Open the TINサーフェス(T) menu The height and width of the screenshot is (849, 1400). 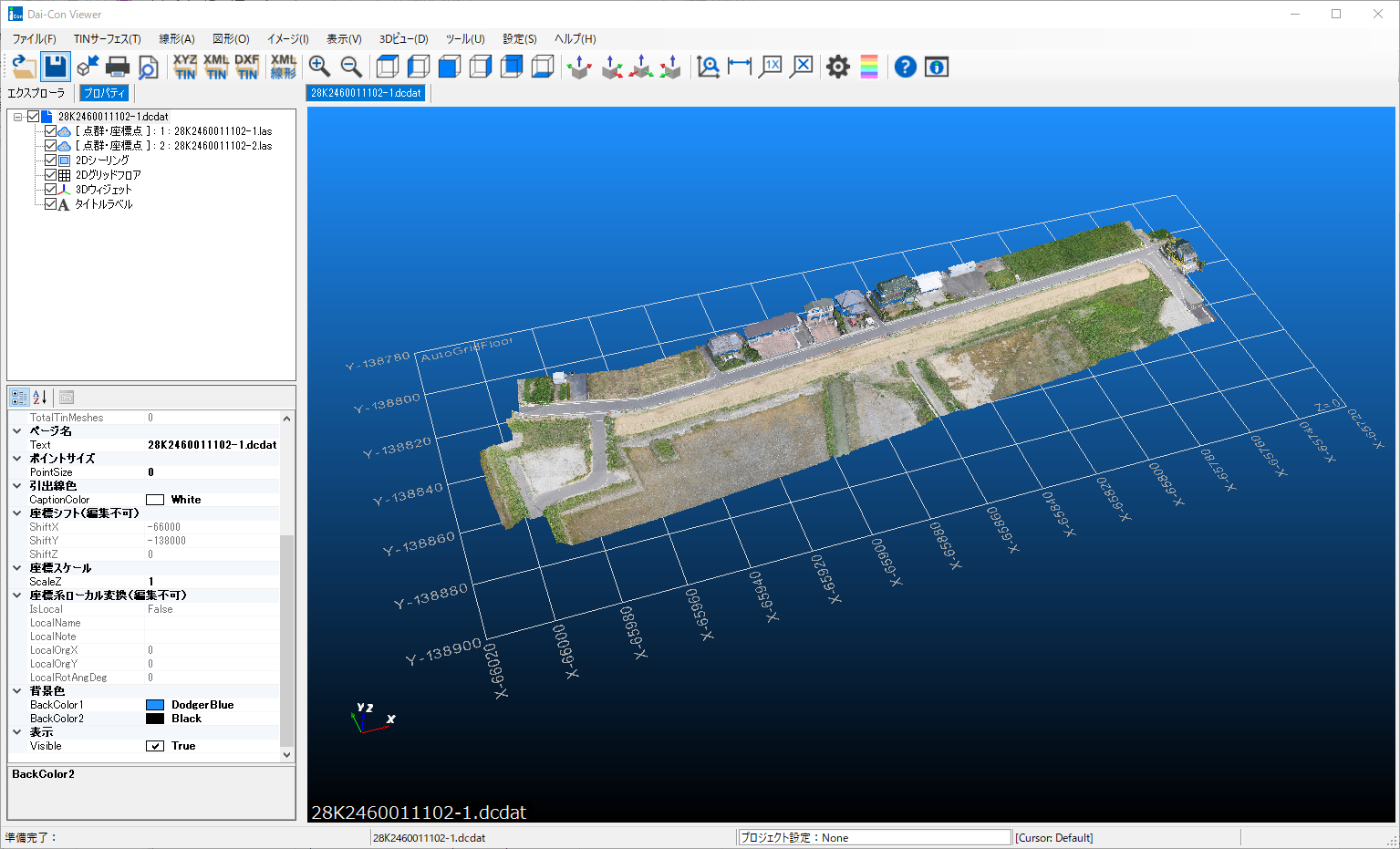click(107, 39)
